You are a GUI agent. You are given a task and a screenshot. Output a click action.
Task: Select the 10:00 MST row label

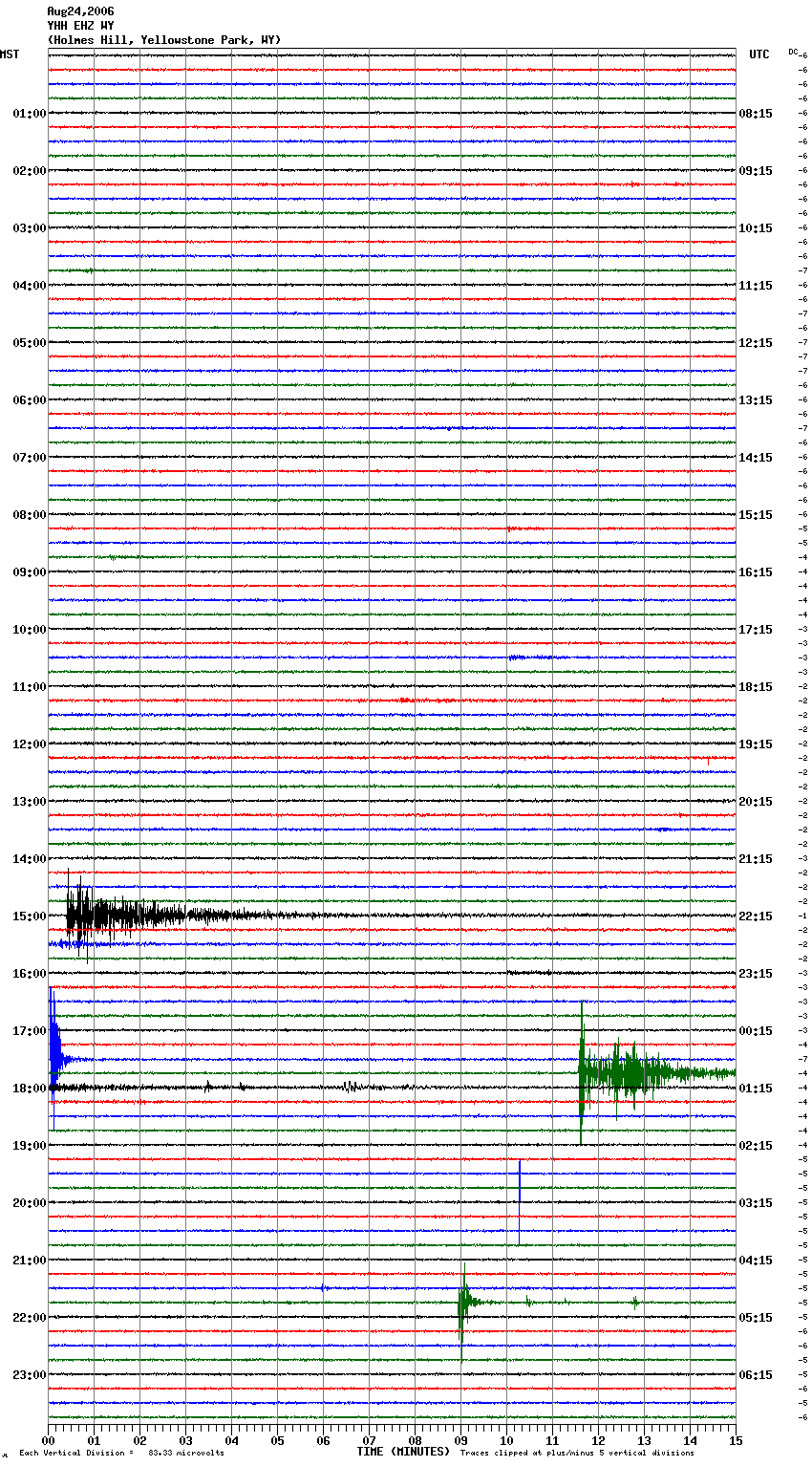(30, 630)
